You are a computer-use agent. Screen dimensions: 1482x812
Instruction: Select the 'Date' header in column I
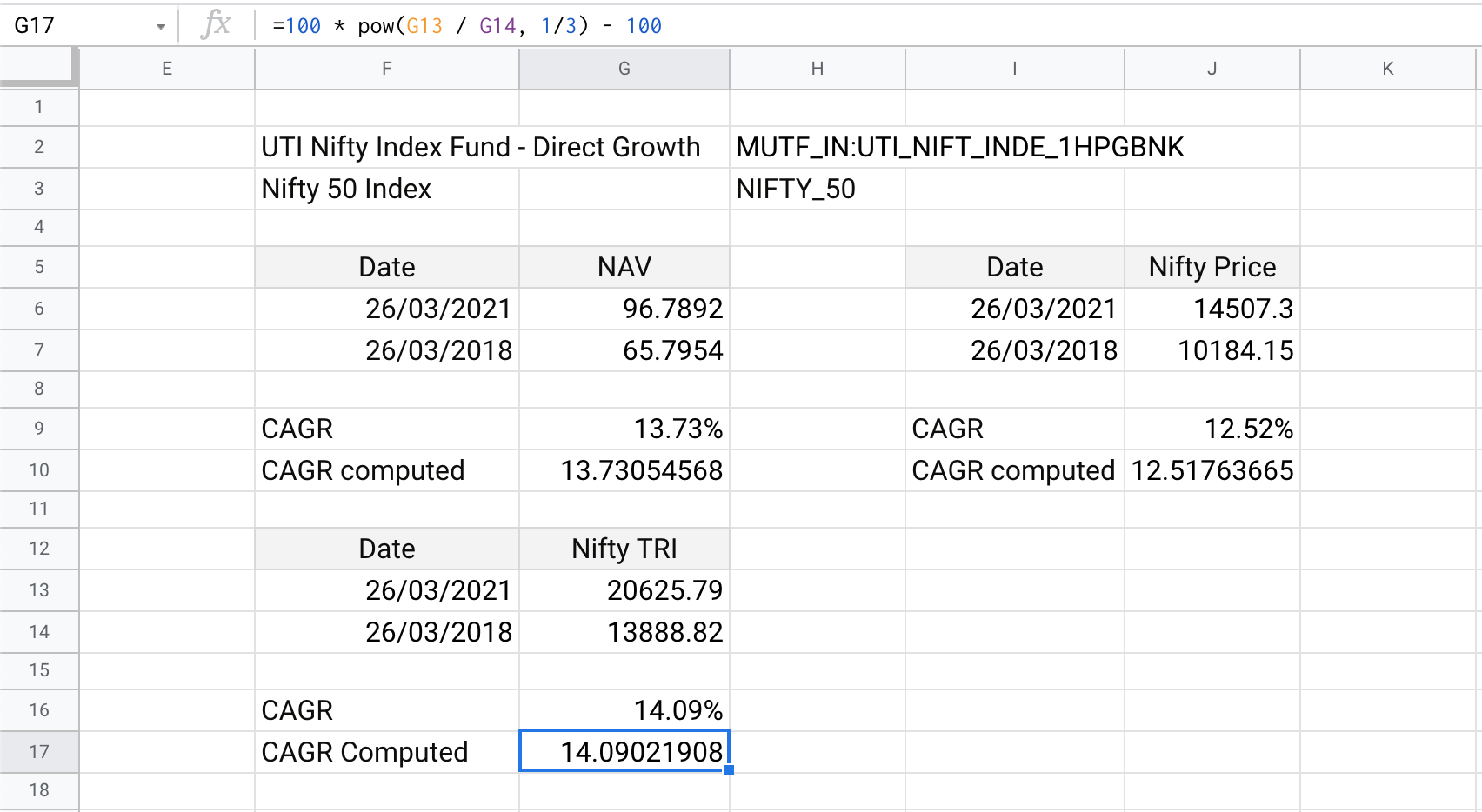[1015, 267]
